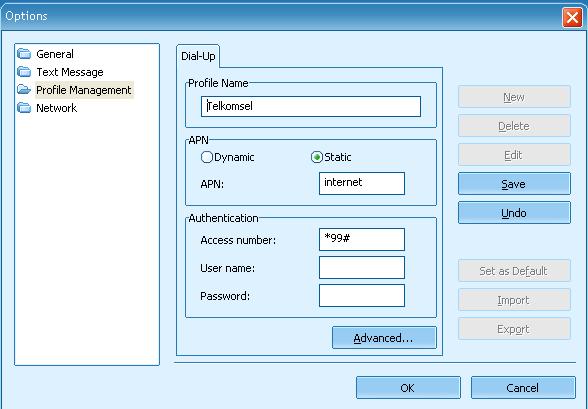
Task: Close the Options window
Action: [x=572, y=17]
